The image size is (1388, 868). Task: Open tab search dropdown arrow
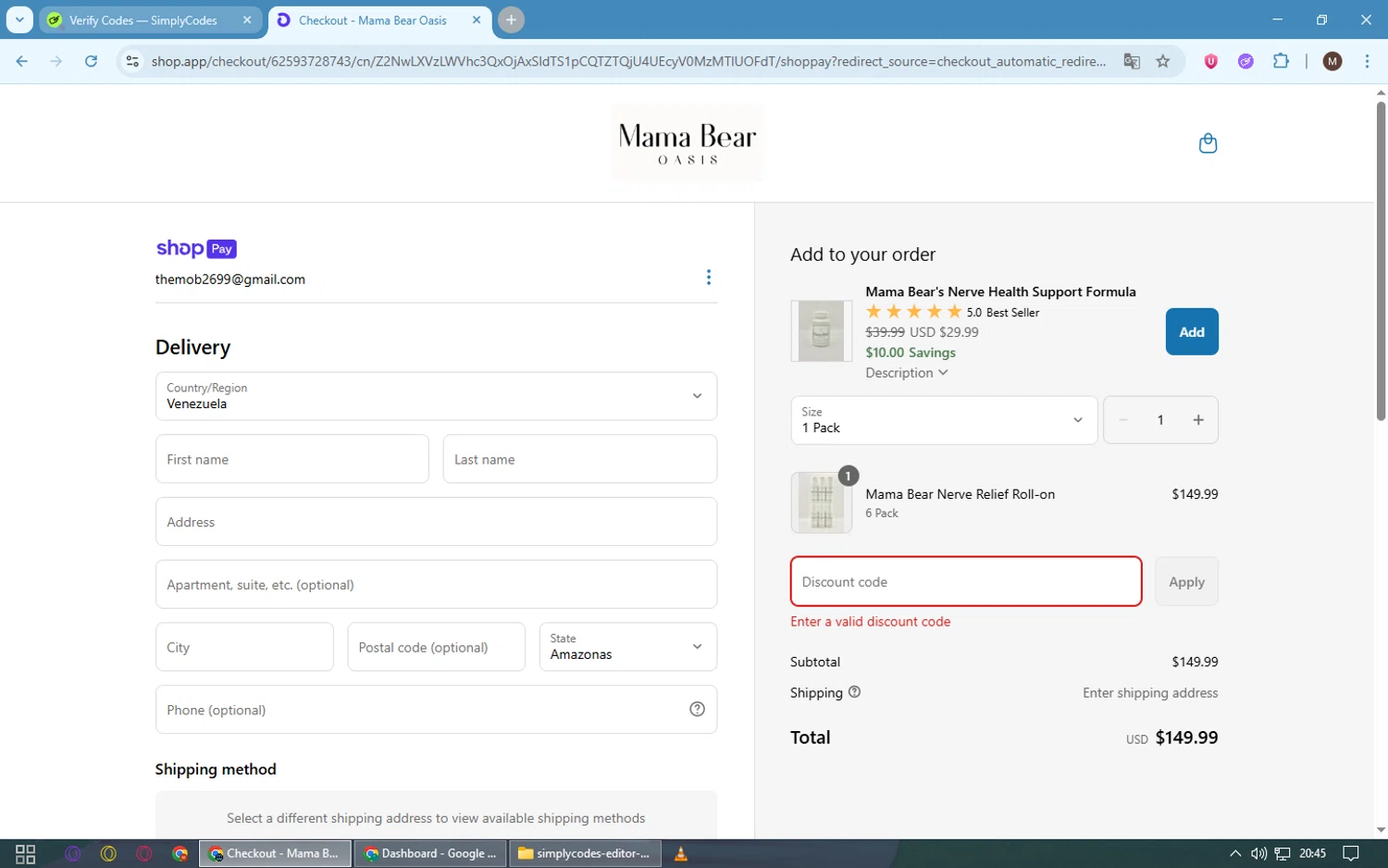click(19, 19)
